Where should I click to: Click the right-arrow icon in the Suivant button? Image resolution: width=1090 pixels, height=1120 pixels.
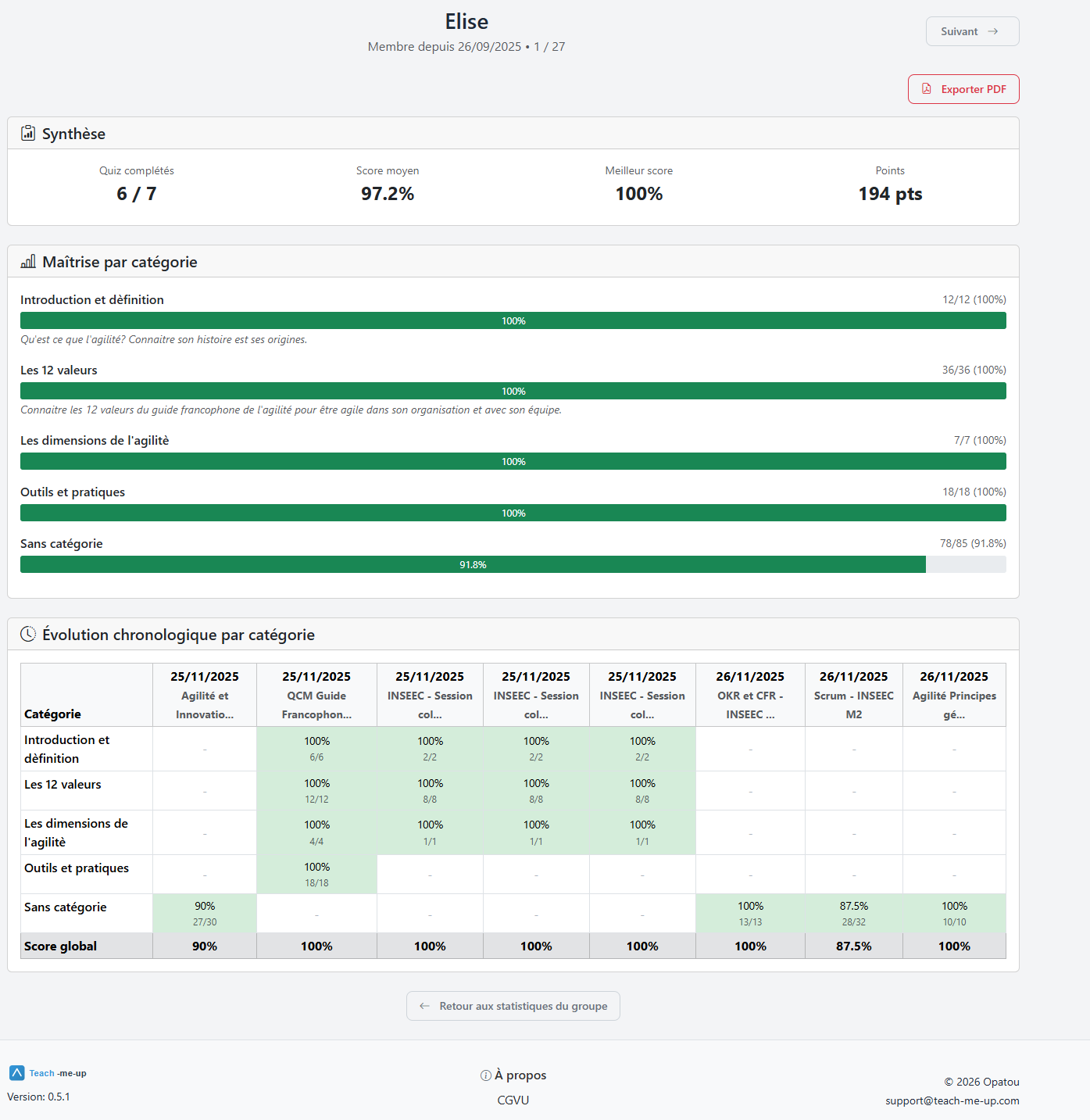993,31
